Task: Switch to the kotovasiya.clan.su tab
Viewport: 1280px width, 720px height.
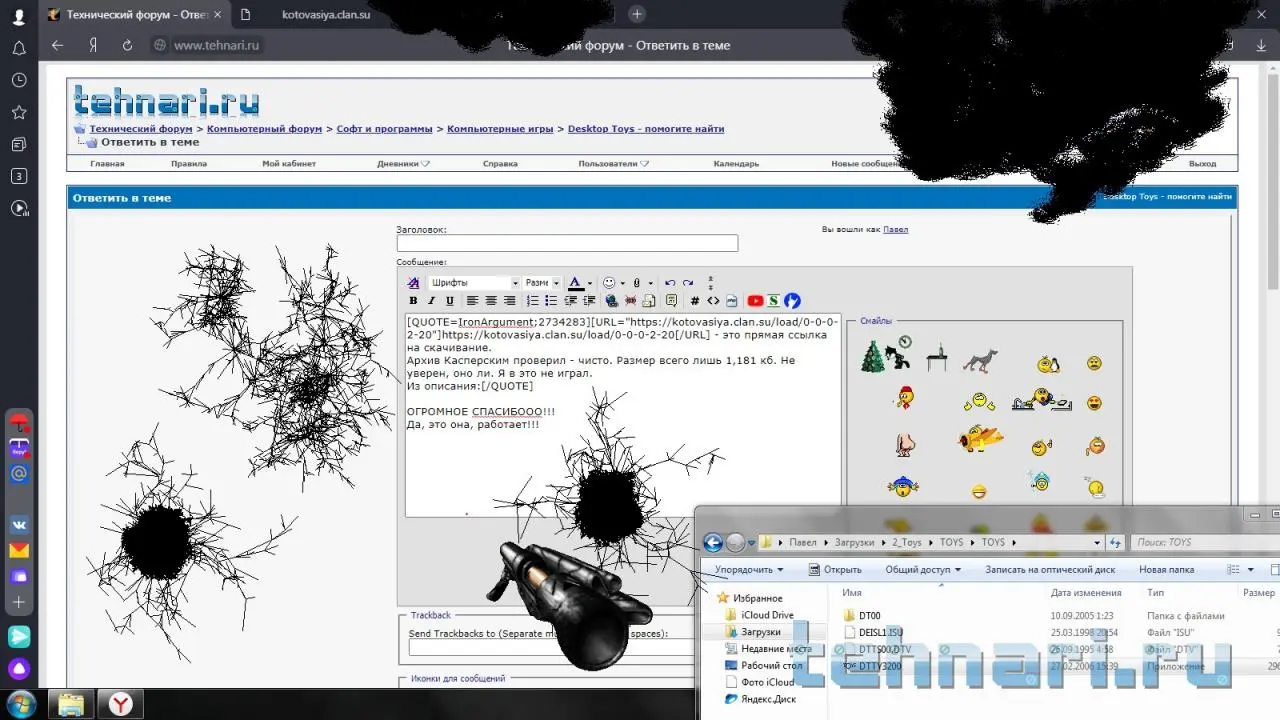Action: coord(326,14)
